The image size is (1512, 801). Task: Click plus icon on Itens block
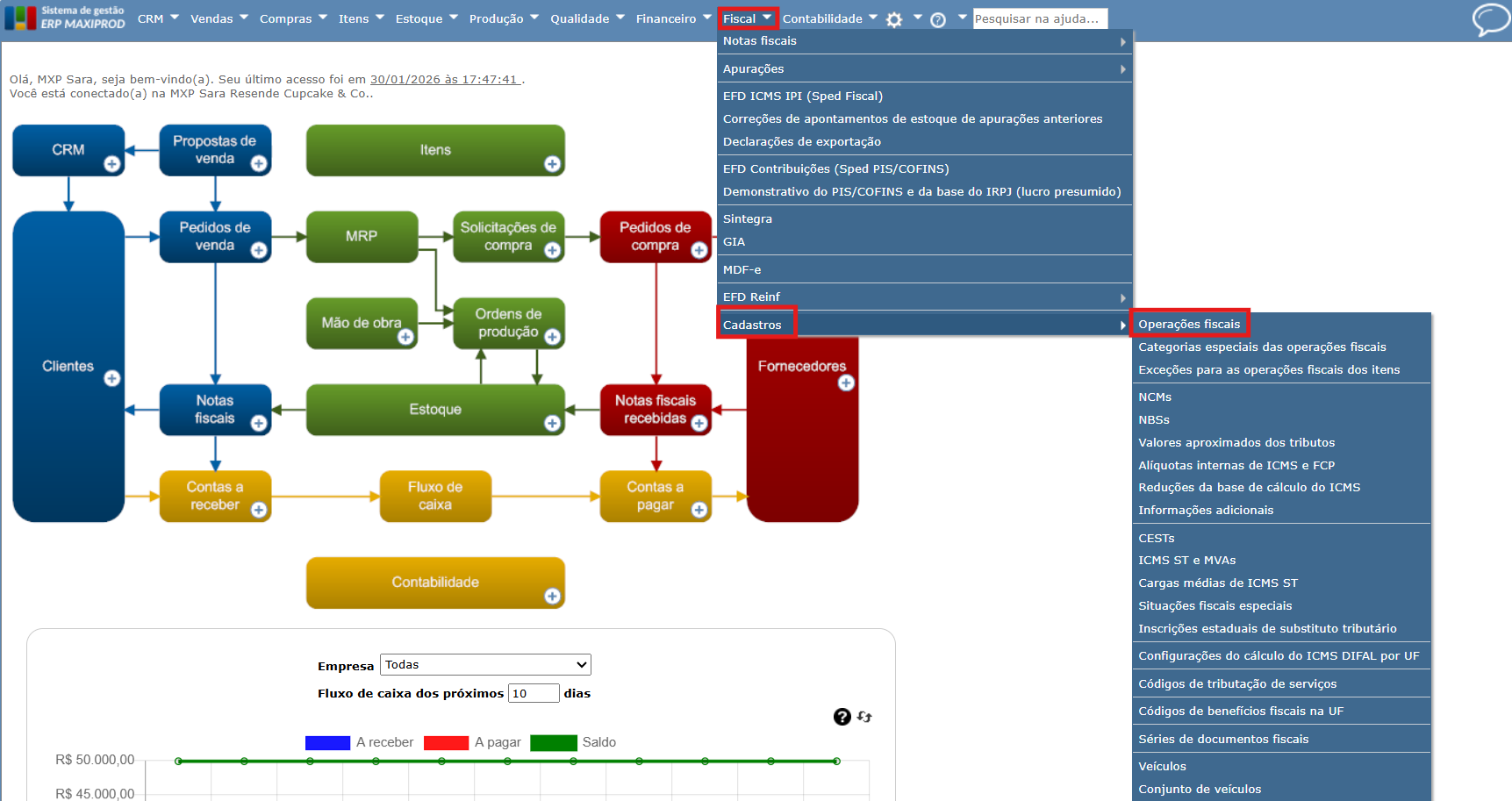click(552, 163)
